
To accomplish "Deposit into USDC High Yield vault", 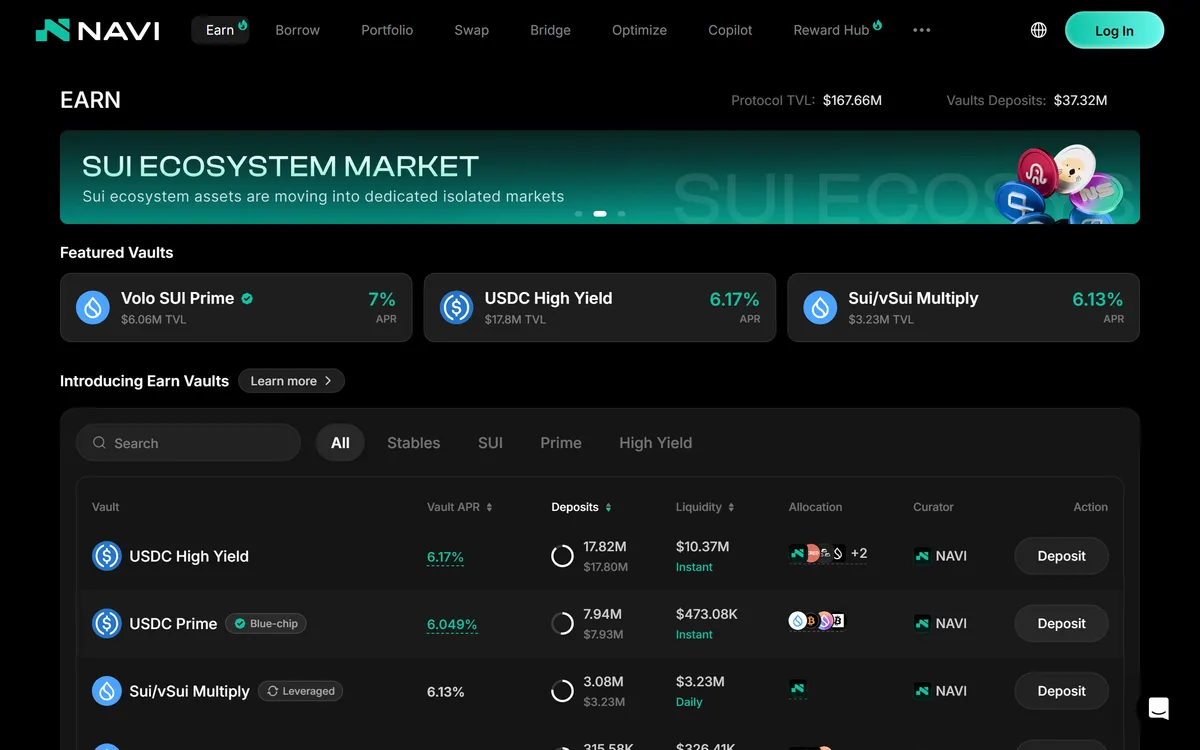I will click(1061, 556).
